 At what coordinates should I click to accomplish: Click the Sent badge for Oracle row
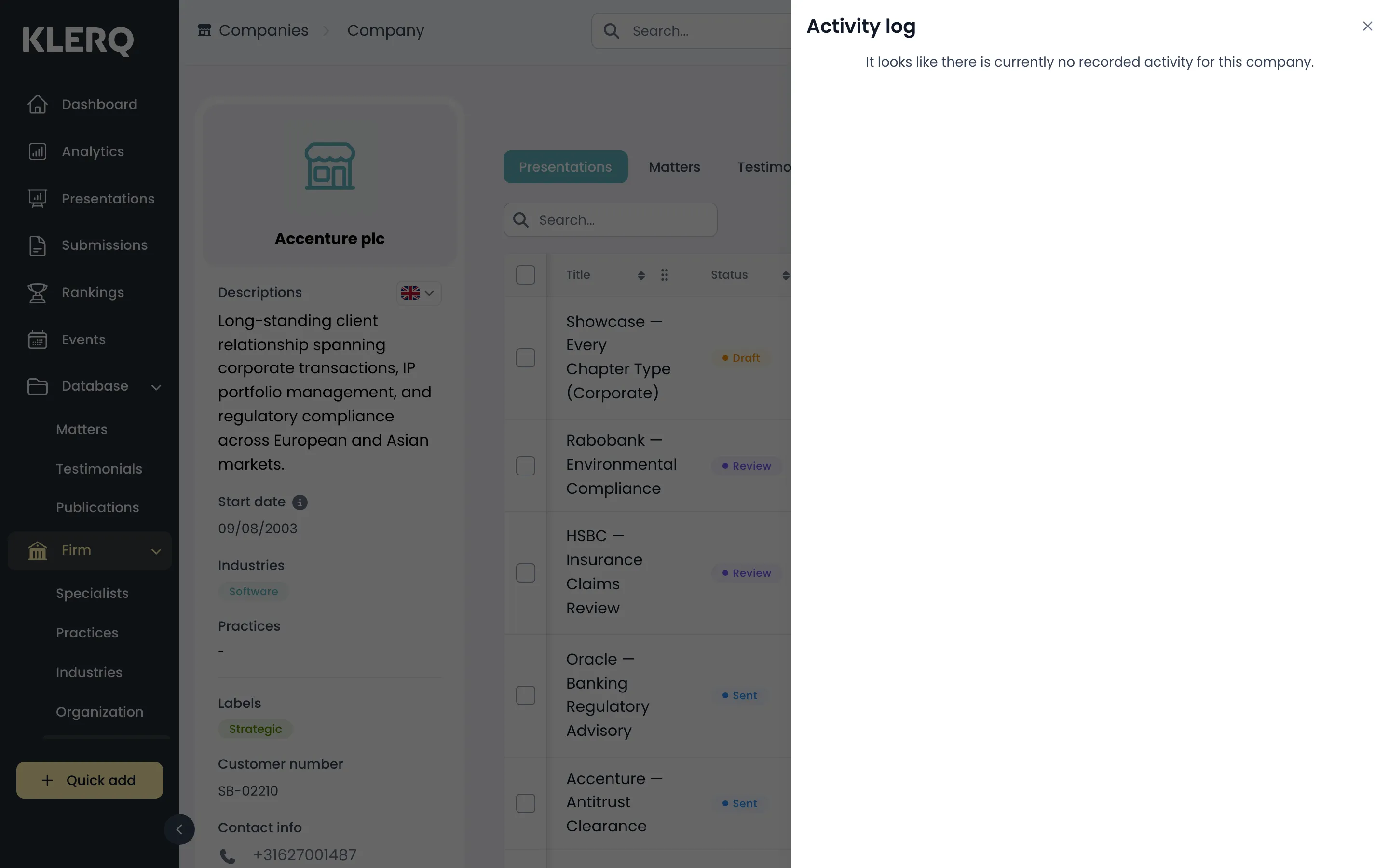(739, 696)
